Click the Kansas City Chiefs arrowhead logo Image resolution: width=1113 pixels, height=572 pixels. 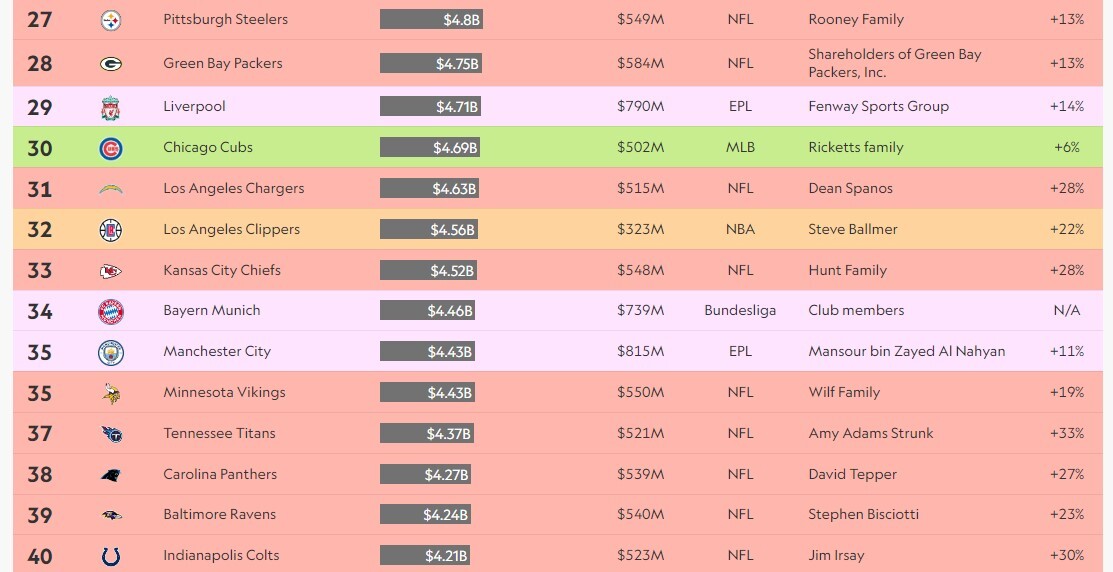tap(111, 271)
